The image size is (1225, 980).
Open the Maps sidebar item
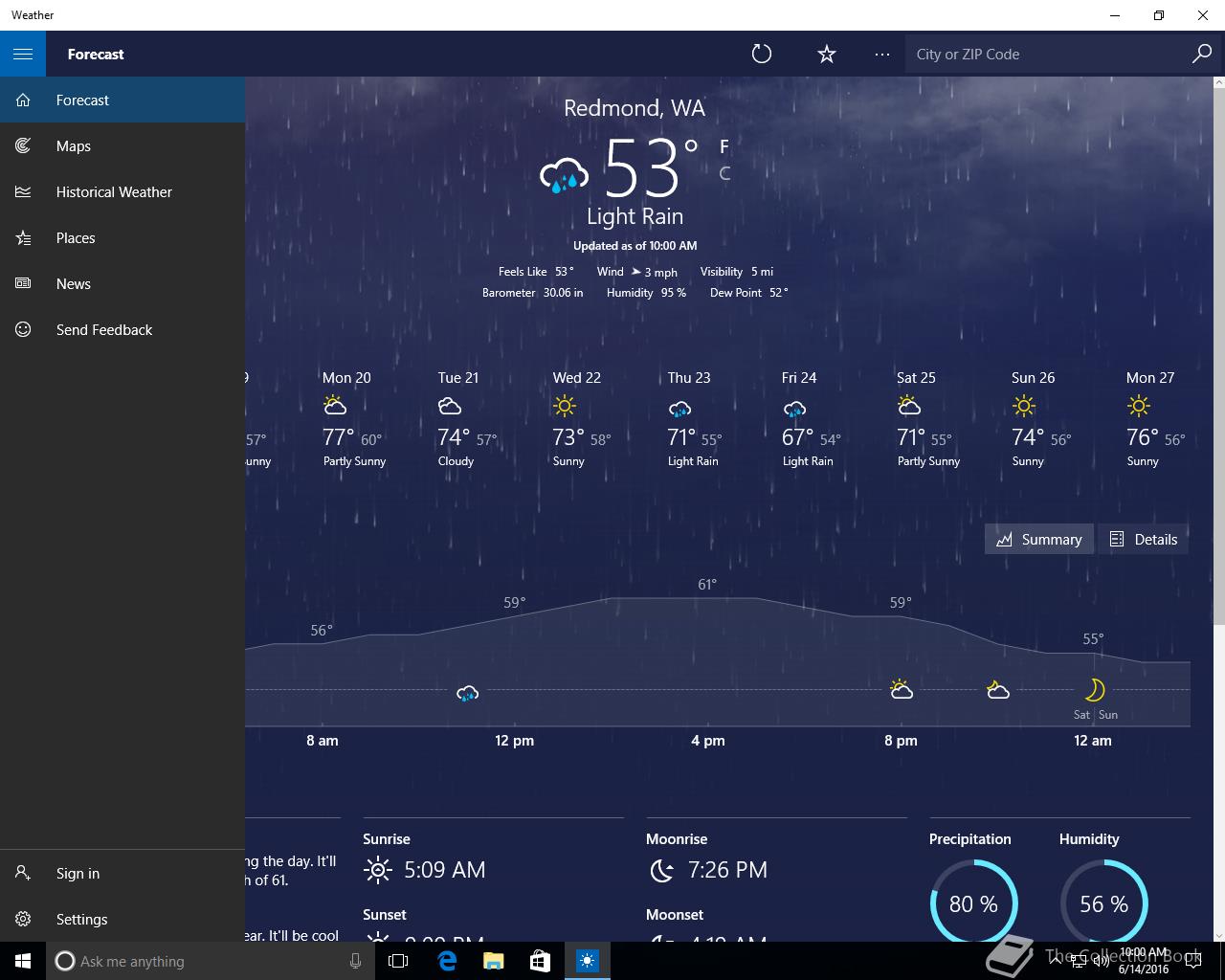[x=122, y=145]
